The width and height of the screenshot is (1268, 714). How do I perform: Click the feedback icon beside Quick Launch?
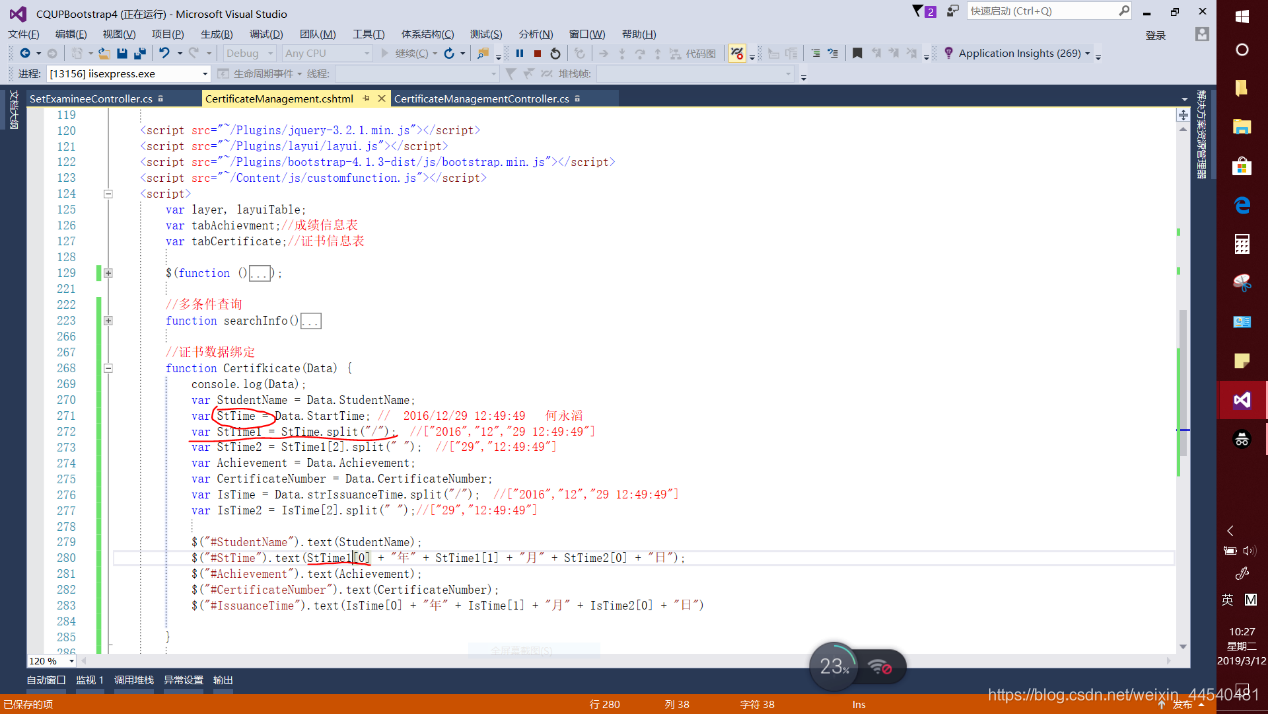click(x=954, y=11)
